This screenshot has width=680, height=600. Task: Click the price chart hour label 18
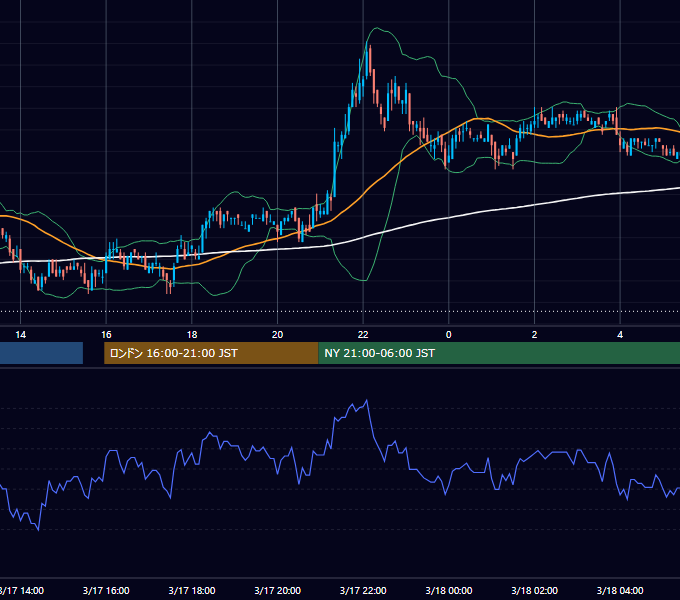[x=192, y=335]
